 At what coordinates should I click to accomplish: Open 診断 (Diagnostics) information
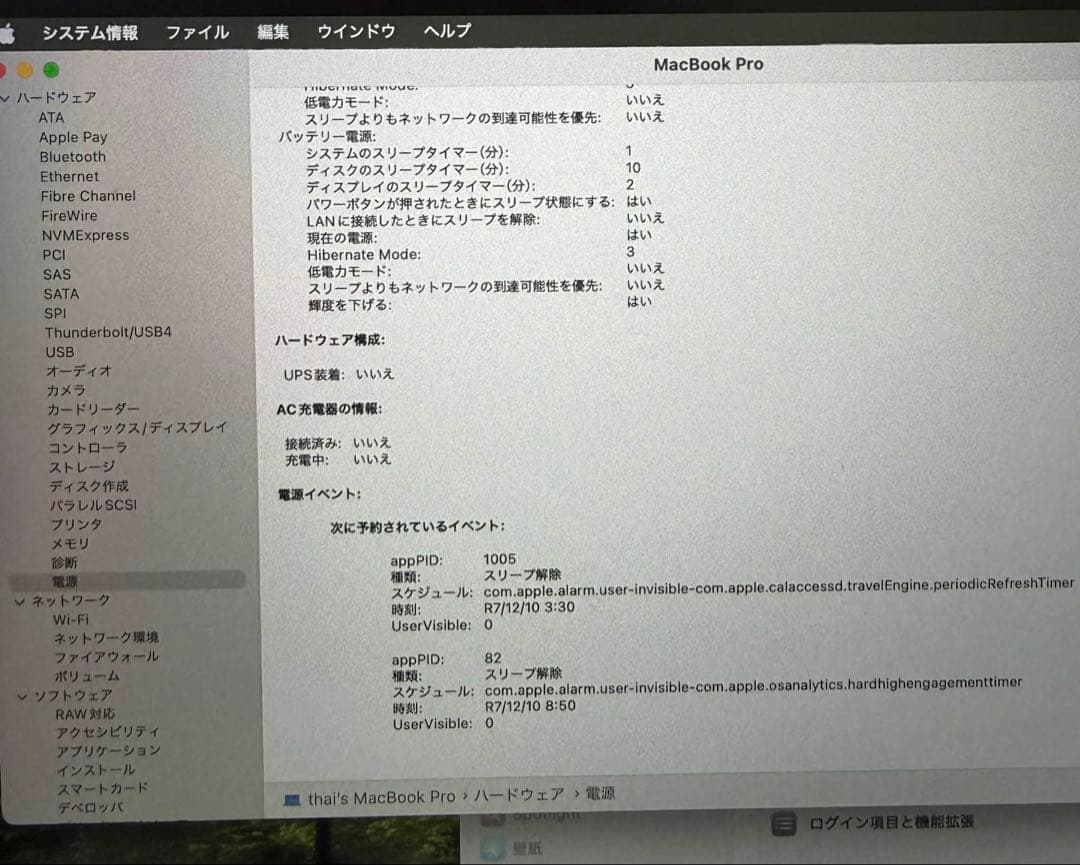[x=65, y=562]
